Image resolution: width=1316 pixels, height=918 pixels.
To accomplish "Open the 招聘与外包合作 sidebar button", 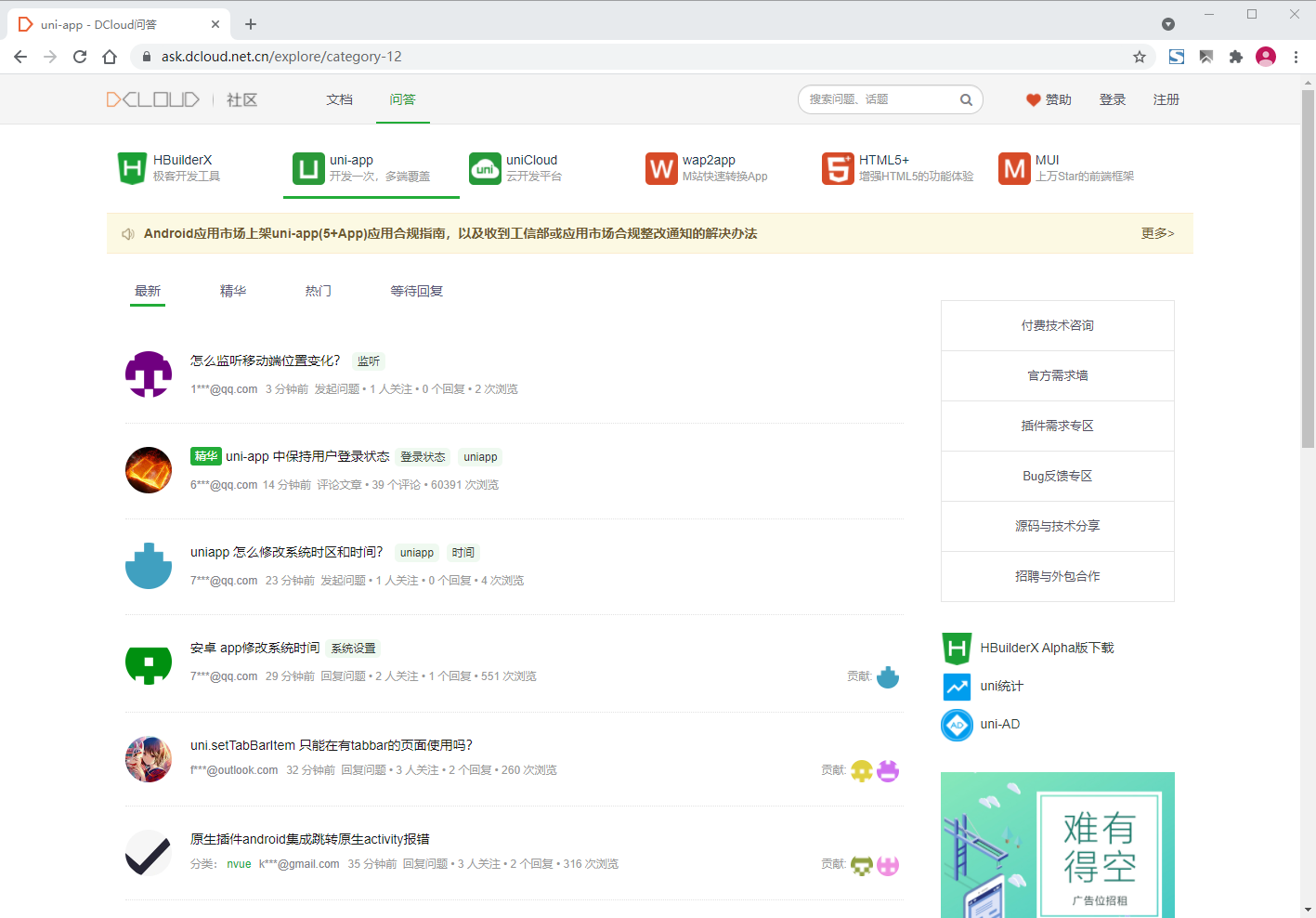I will click(1058, 576).
